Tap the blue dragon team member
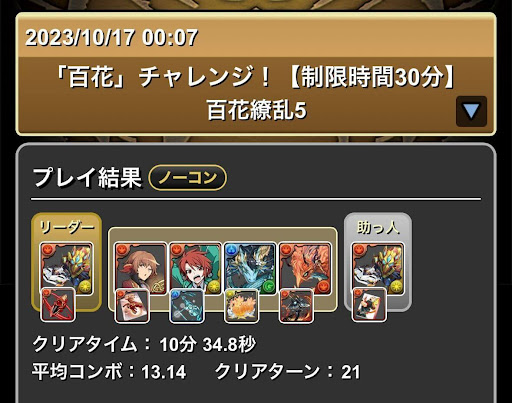 coord(250,269)
